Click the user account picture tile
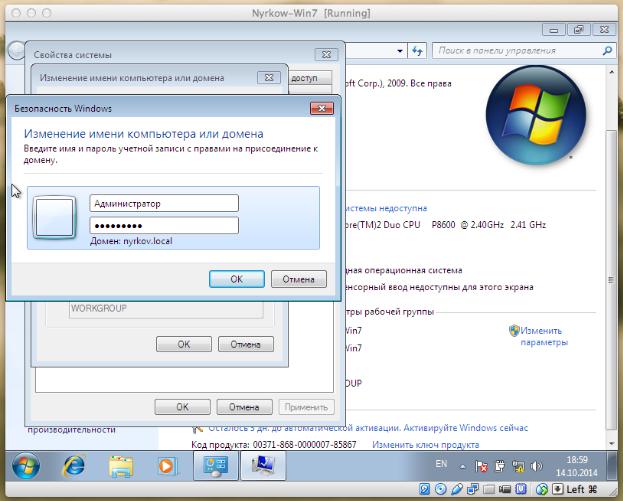Viewport: 623px width, 501px height. (55, 218)
